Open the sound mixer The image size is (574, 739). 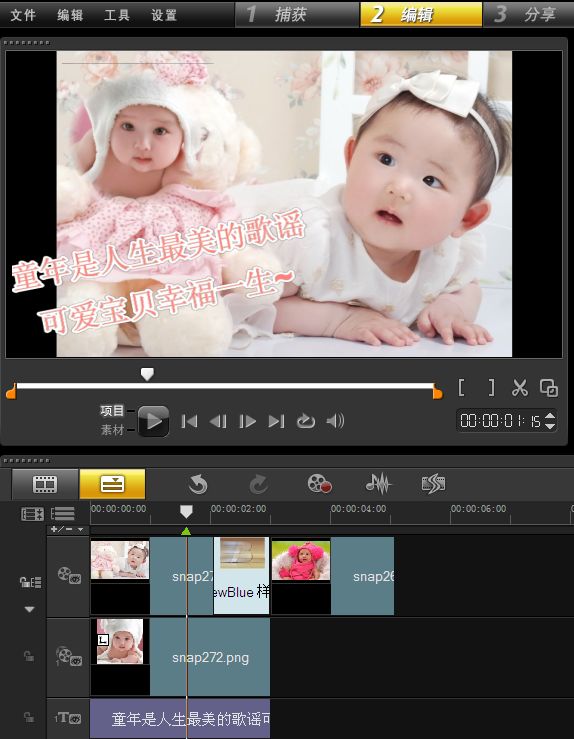[379, 484]
